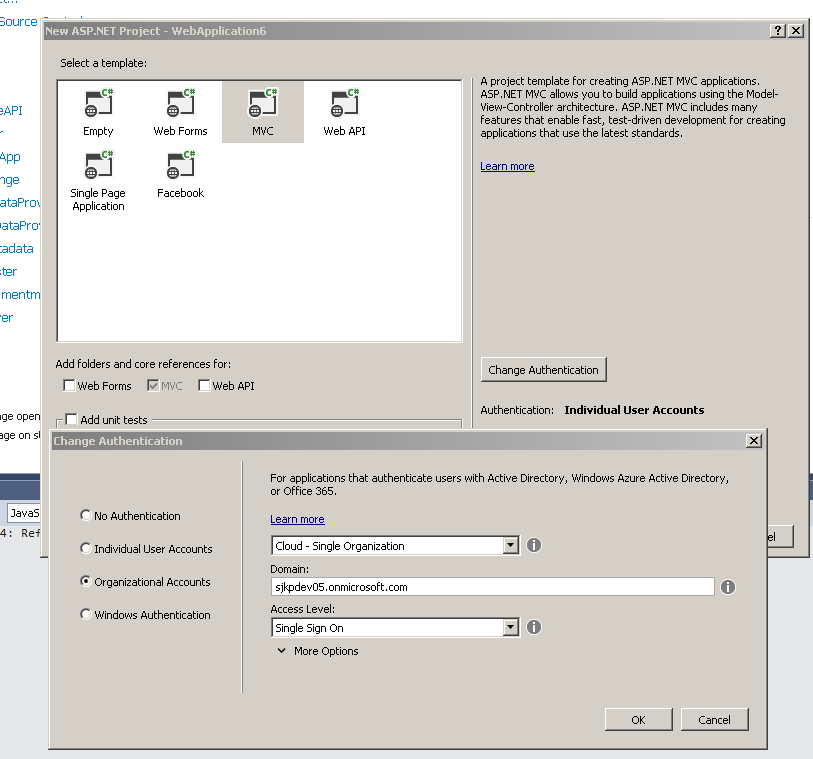Choose the Web Forms template icon
Screen dimensions: 813x759
[180, 104]
